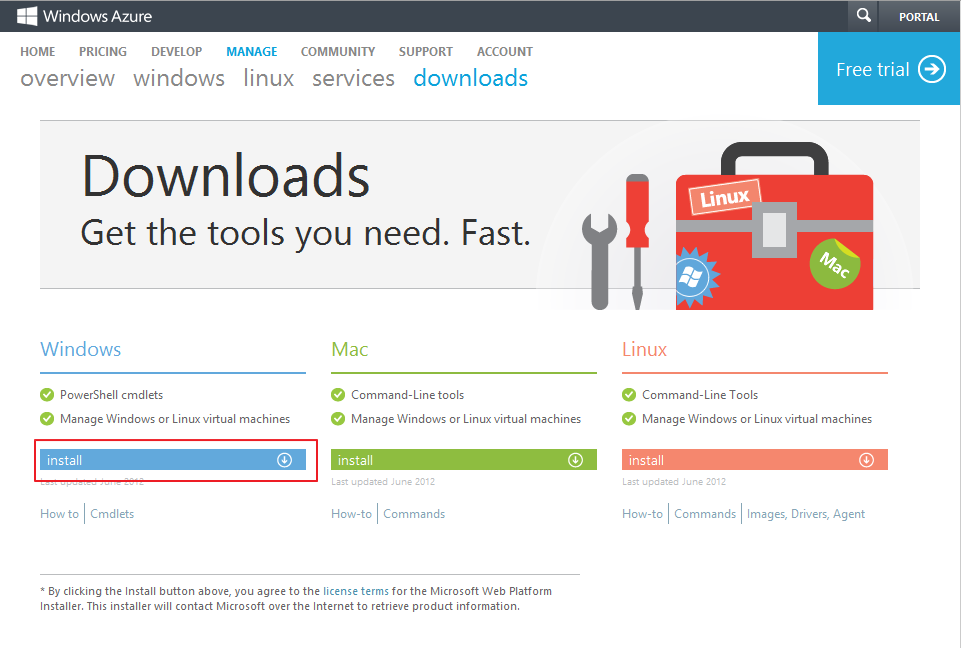Image resolution: width=961 pixels, height=648 pixels.
Task: Click green check beside PowerShell cmdlets
Action: point(47,395)
